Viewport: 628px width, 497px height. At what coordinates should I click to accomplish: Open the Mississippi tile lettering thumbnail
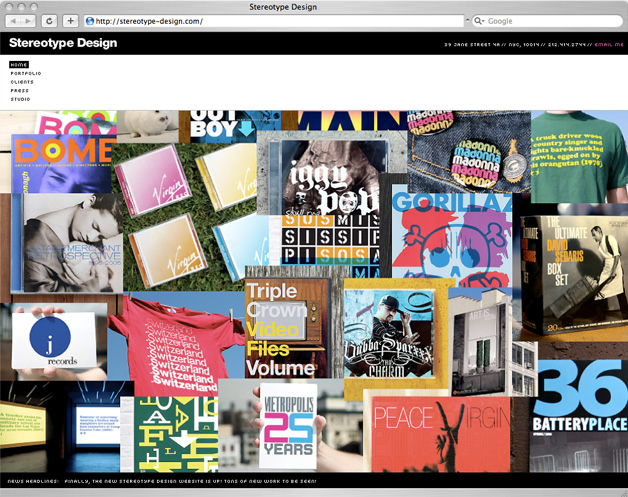pyautogui.click(x=330, y=239)
